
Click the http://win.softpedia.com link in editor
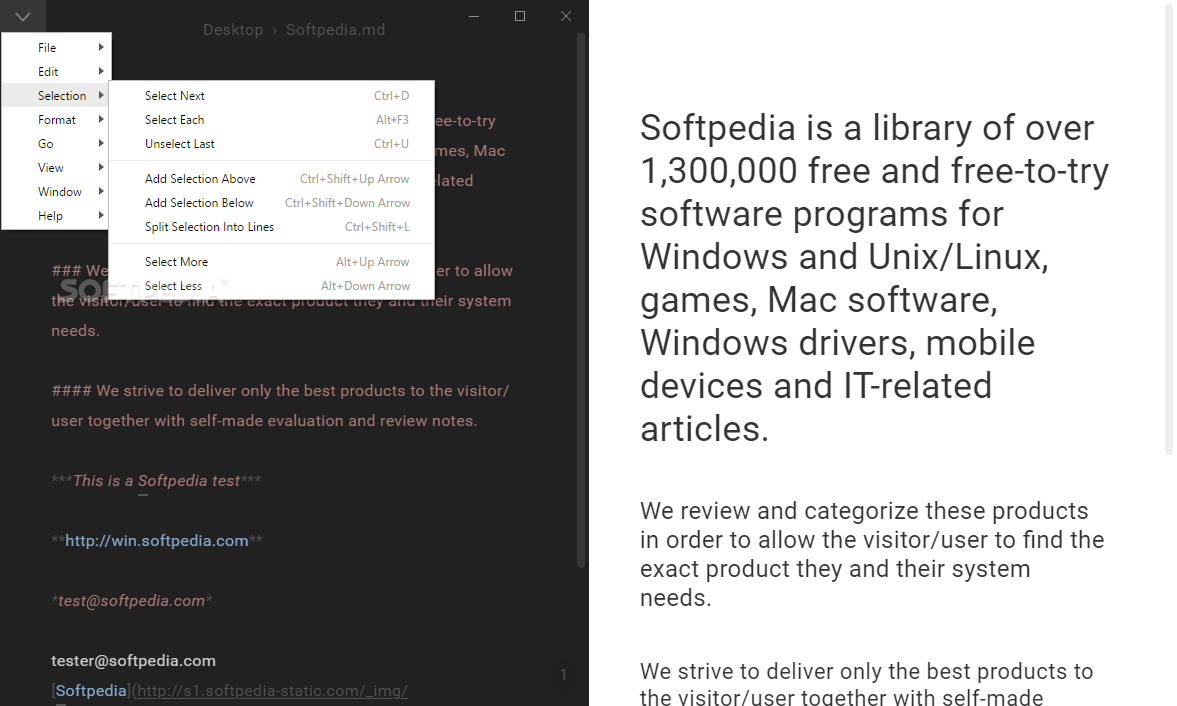tap(156, 541)
